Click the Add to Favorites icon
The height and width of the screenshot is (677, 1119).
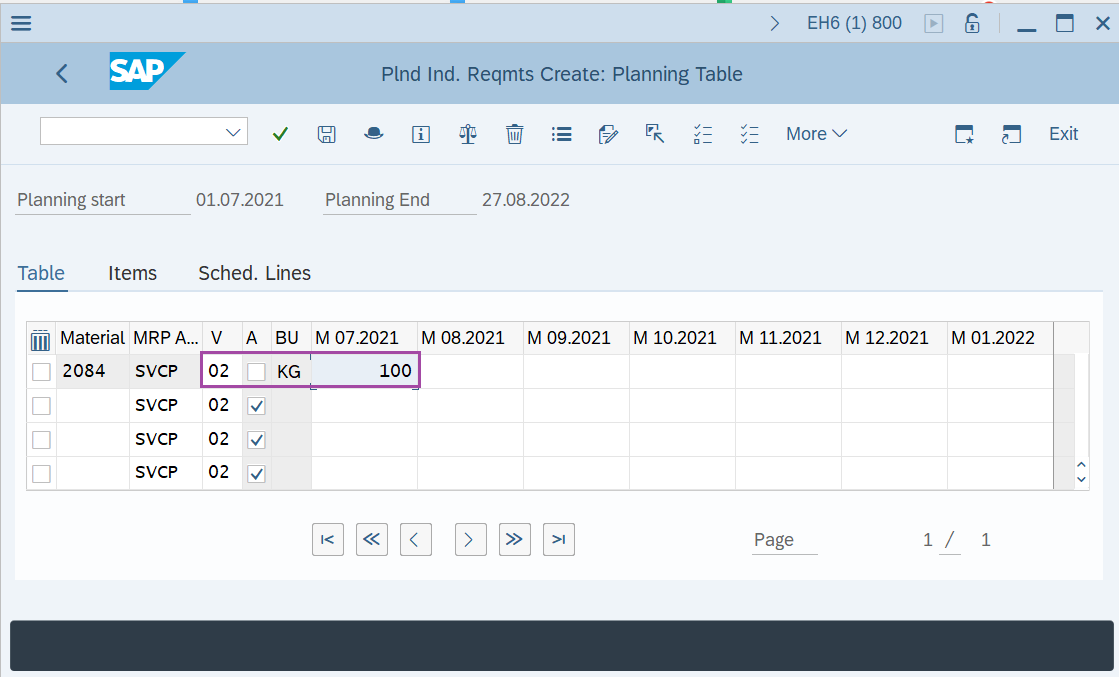click(963, 133)
